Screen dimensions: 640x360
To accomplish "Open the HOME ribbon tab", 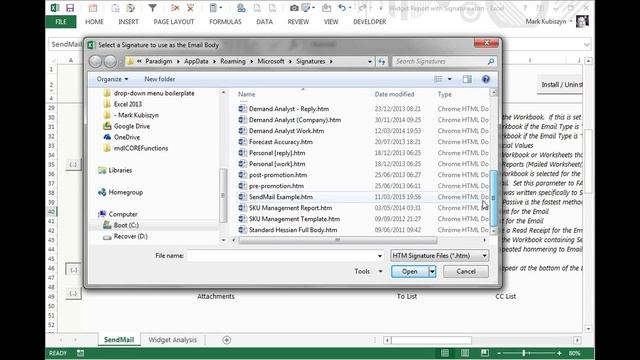I will click(94, 22).
